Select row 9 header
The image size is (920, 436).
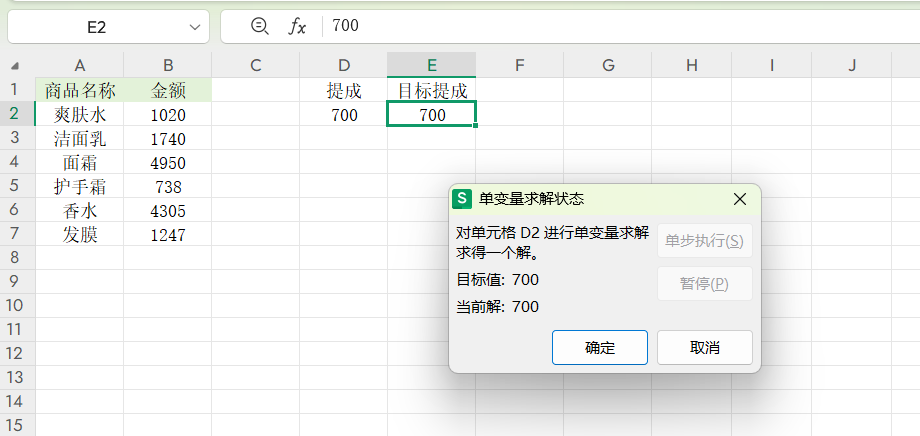point(18,282)
